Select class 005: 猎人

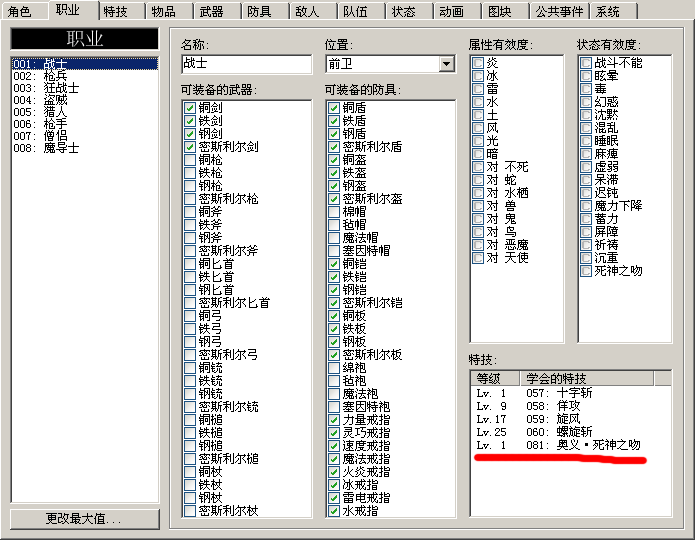(84, 112)
